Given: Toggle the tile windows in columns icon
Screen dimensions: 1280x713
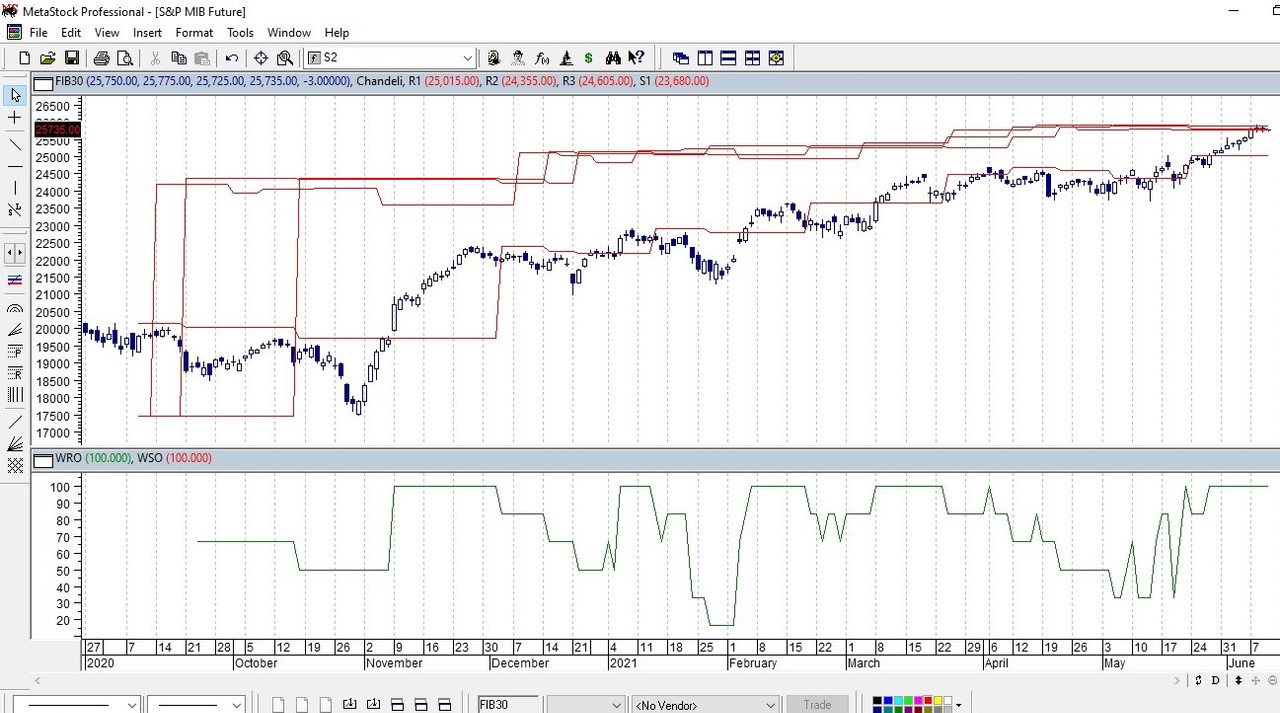Looking at the screenshot, I should tap(705, 58).
